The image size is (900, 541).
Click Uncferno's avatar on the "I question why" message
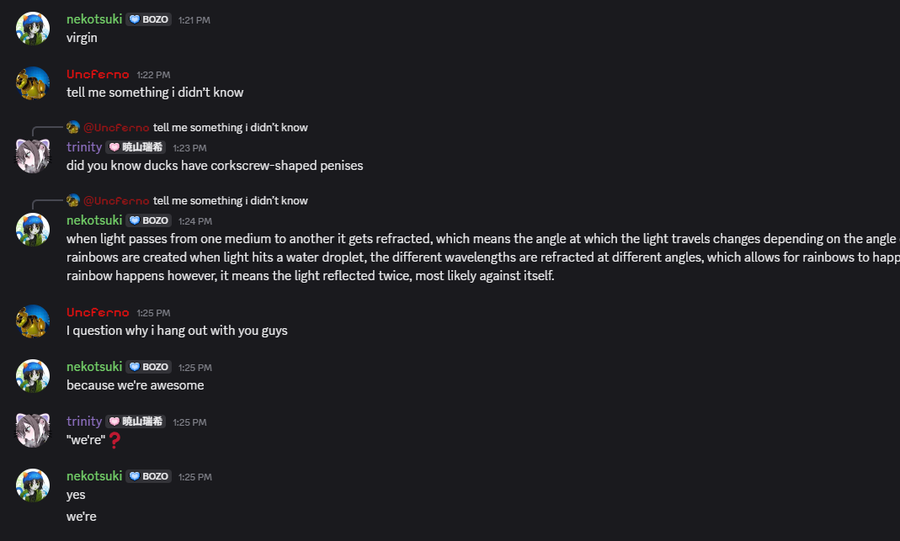tap(33, 321)
